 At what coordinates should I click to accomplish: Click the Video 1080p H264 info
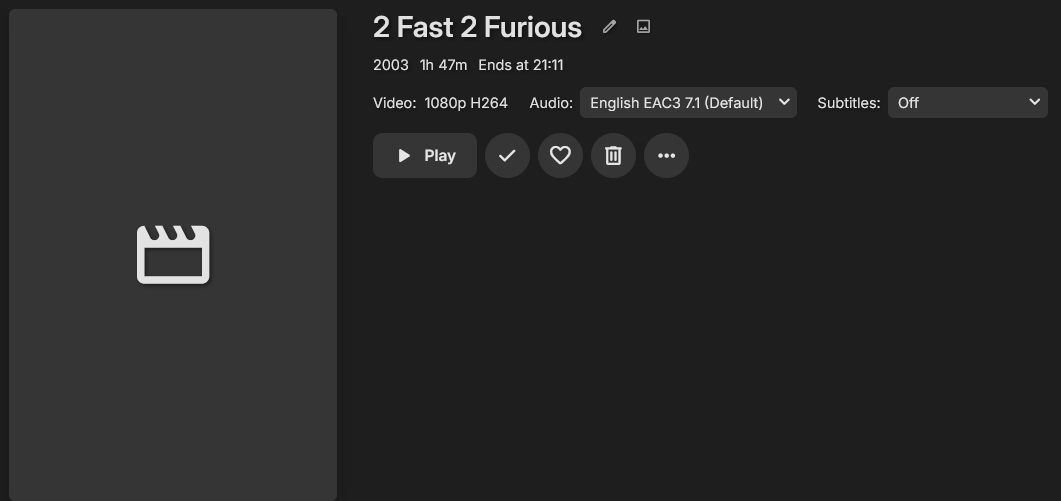coord(440,103)
